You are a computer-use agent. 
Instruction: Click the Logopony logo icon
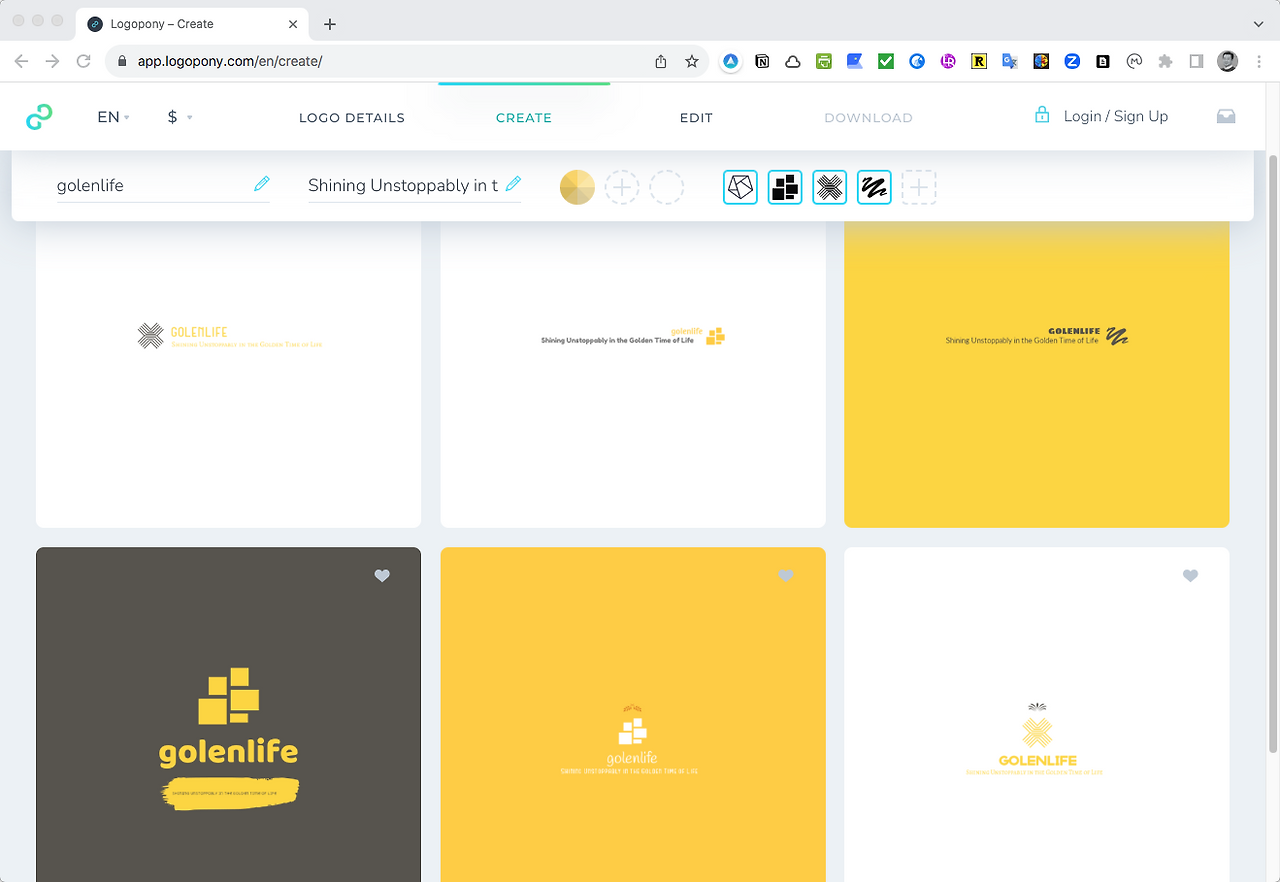39,117
